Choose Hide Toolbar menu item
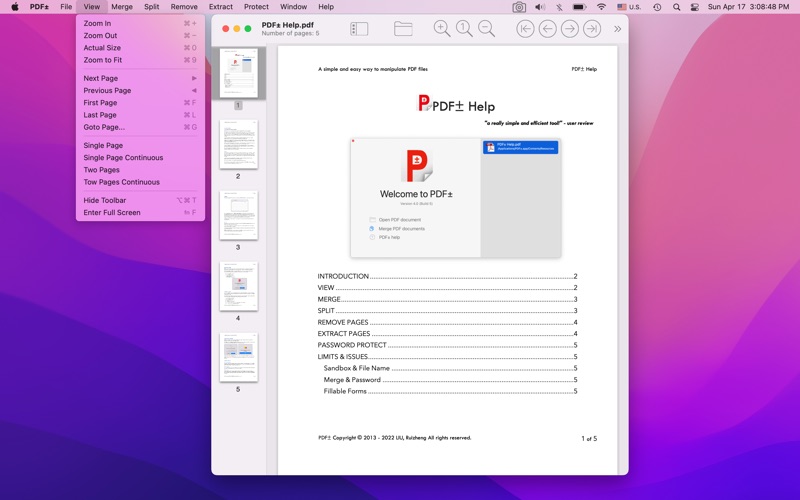 140,201
